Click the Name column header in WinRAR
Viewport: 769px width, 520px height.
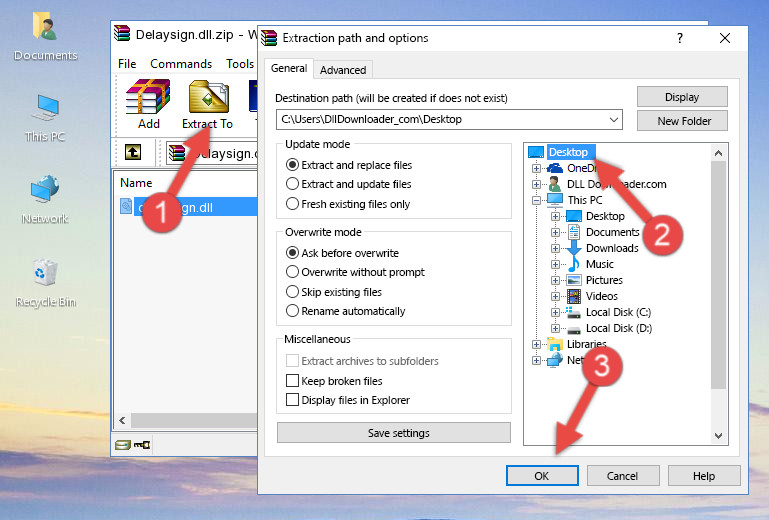tap(136, 183)
